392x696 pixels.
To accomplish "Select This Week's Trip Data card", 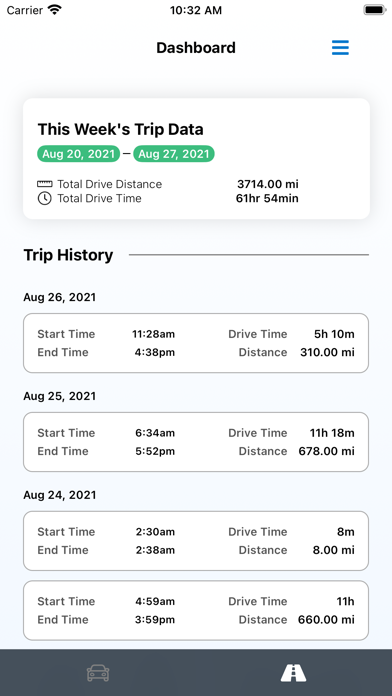I will (x=196, y=158).
